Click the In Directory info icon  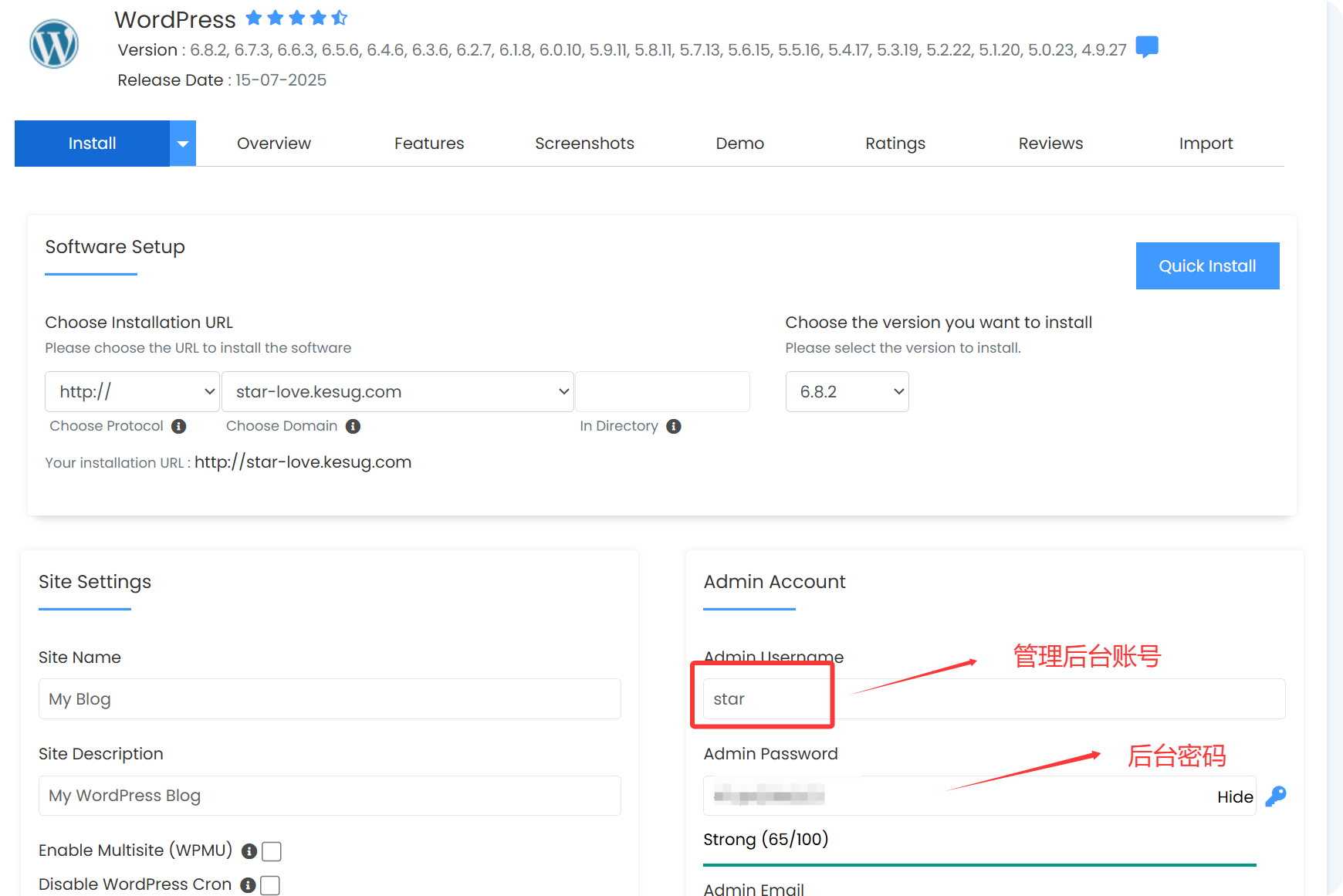click(x=674, y=427)
